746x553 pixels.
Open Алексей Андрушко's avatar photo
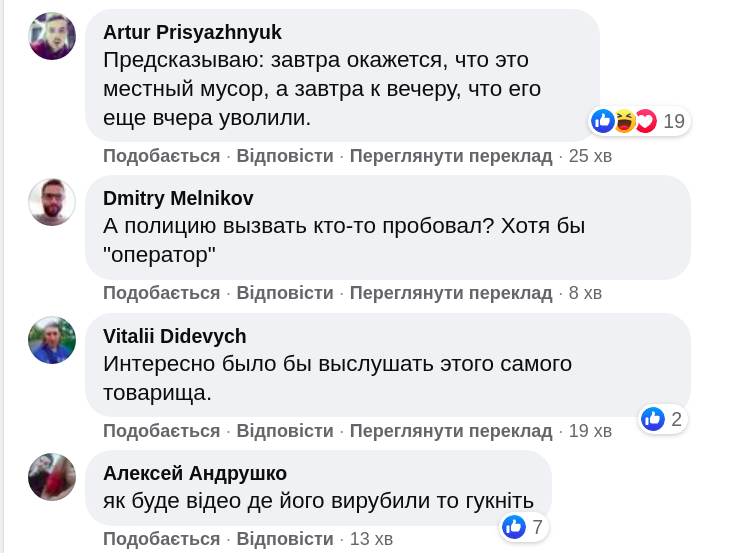click(52, 477)
